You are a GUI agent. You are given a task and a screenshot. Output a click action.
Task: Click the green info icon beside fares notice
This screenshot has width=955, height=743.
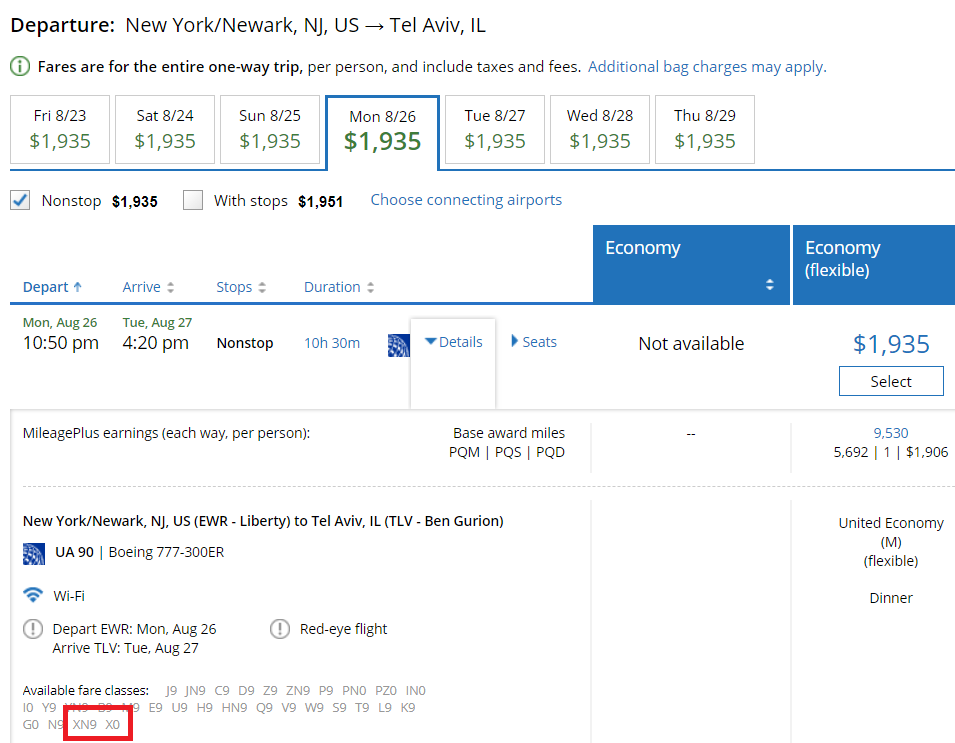point(20,67)
